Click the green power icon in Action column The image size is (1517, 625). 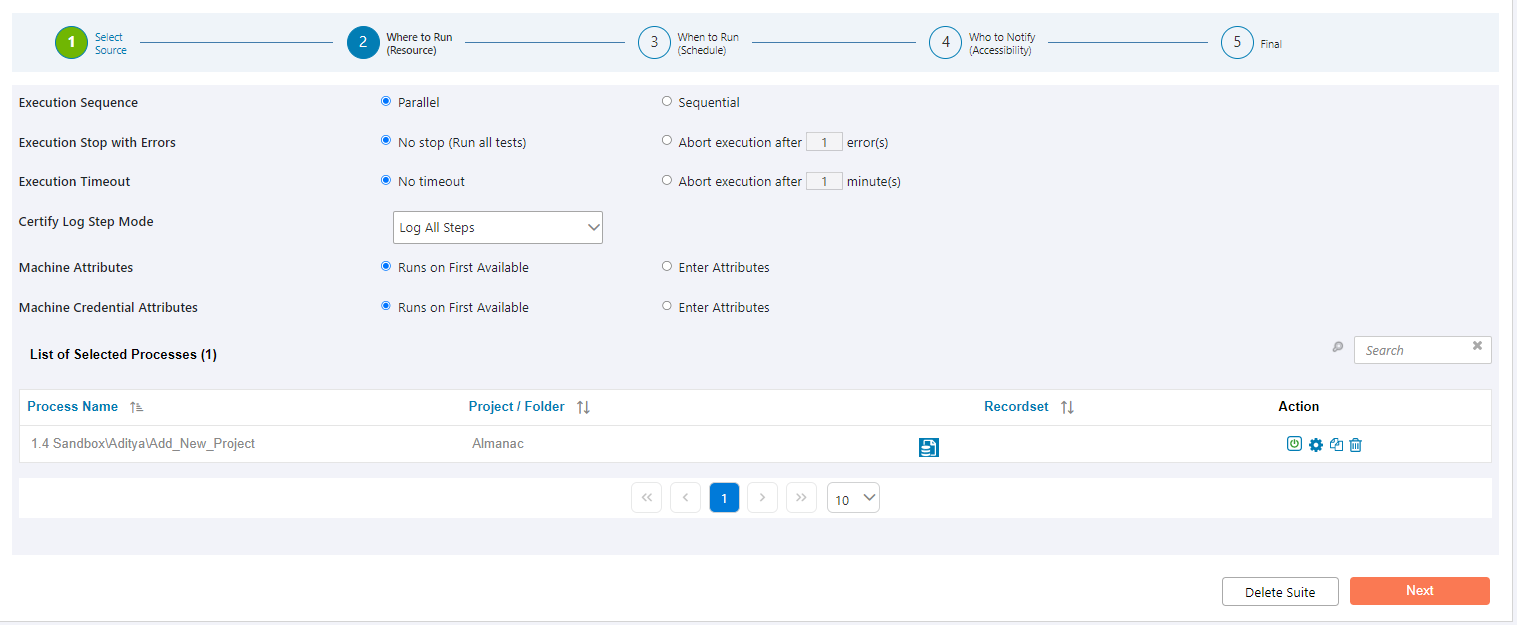point(1294,444)
